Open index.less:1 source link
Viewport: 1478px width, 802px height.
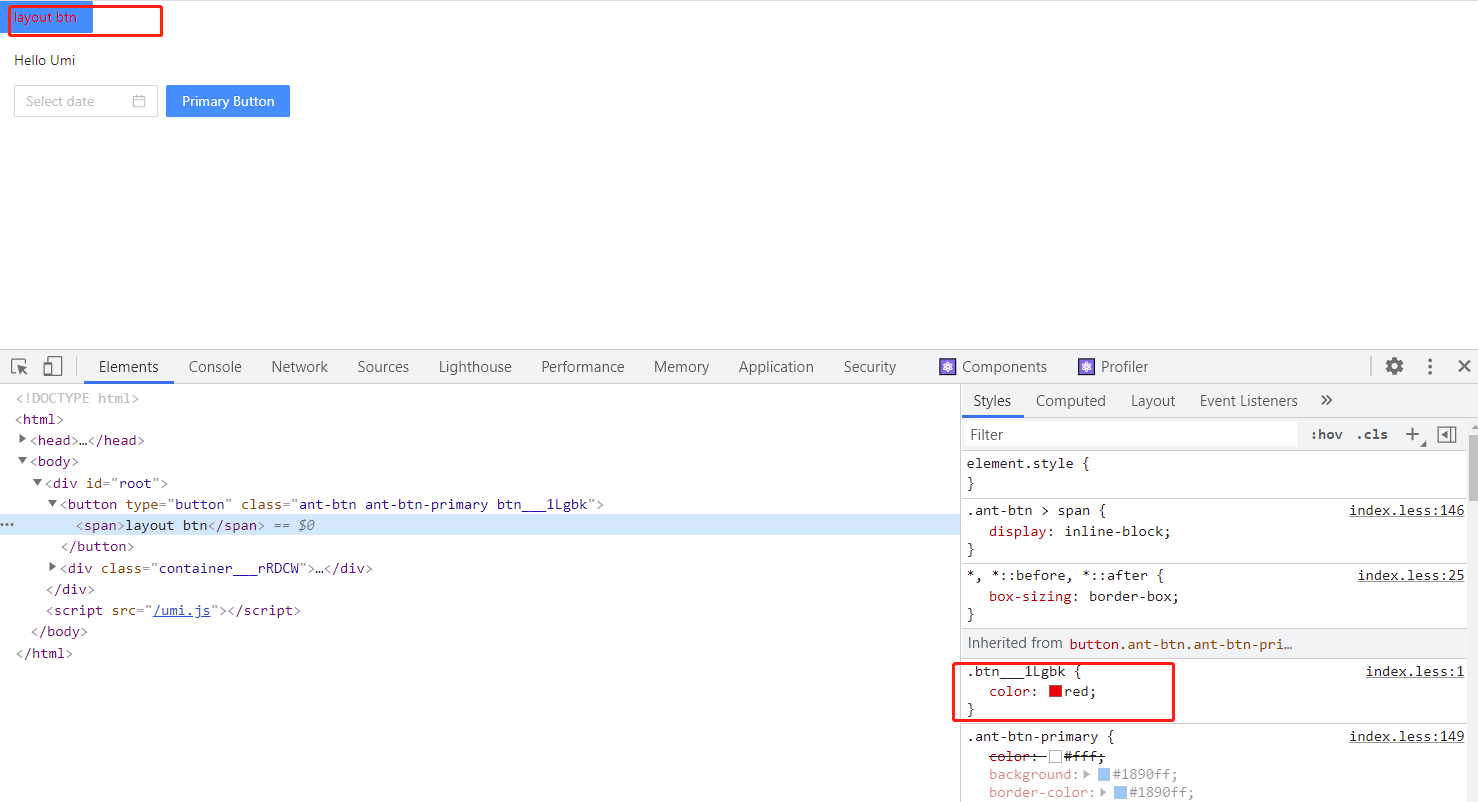(1414, 671)
